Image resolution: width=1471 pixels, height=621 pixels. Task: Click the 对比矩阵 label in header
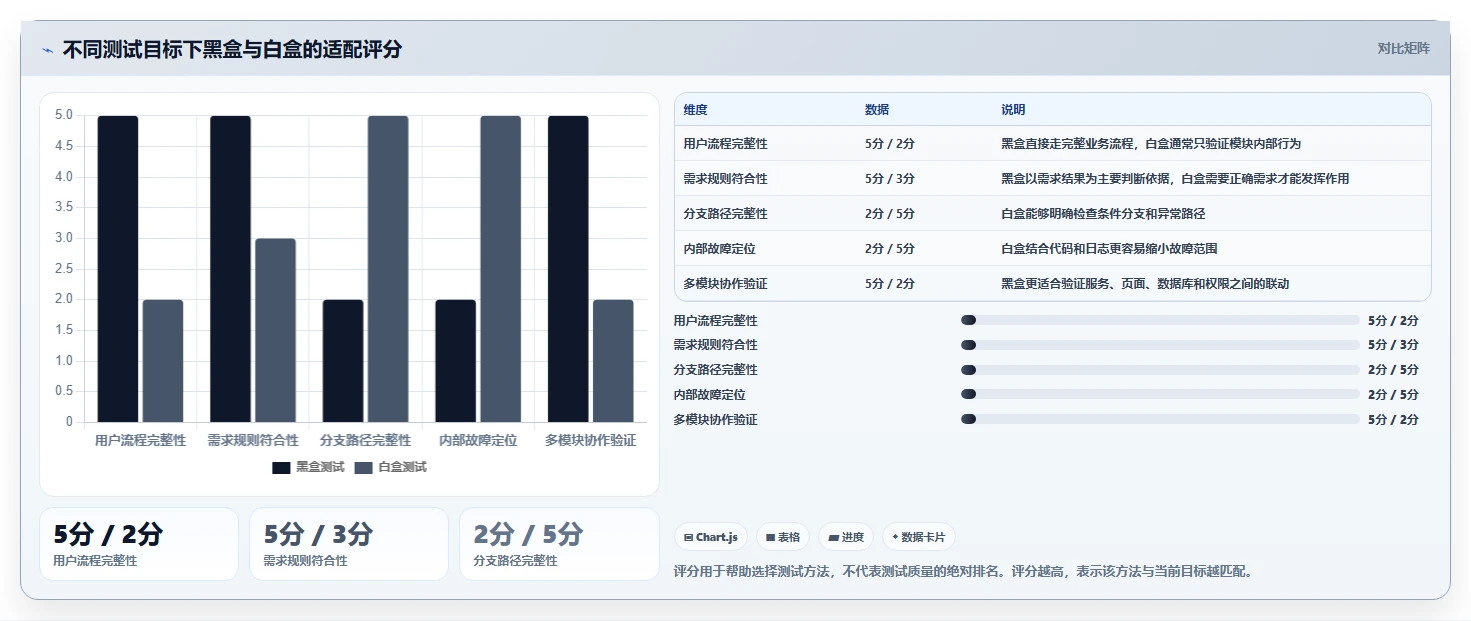click(1404, 48)
